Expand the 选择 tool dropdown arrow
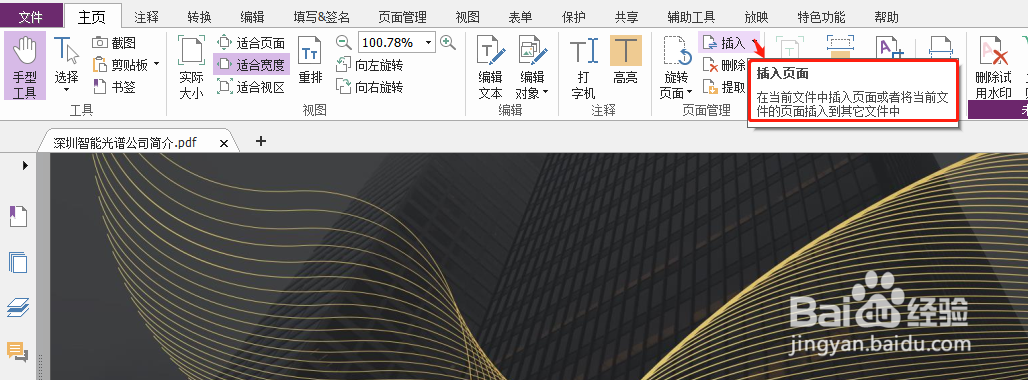The width and height of the screenshot is (1028, 380). click(66, 90)
